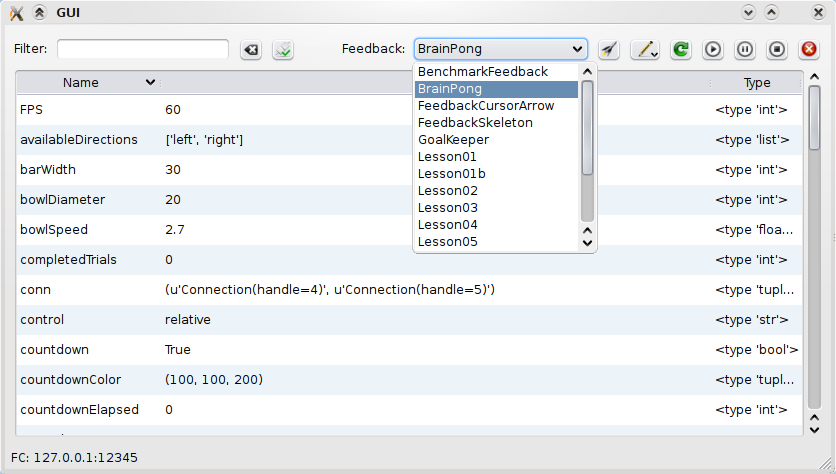Choose FeedbackSkeleton from the dropdown list
Viewport: 836px width, 474px height.
coord(475,123)
